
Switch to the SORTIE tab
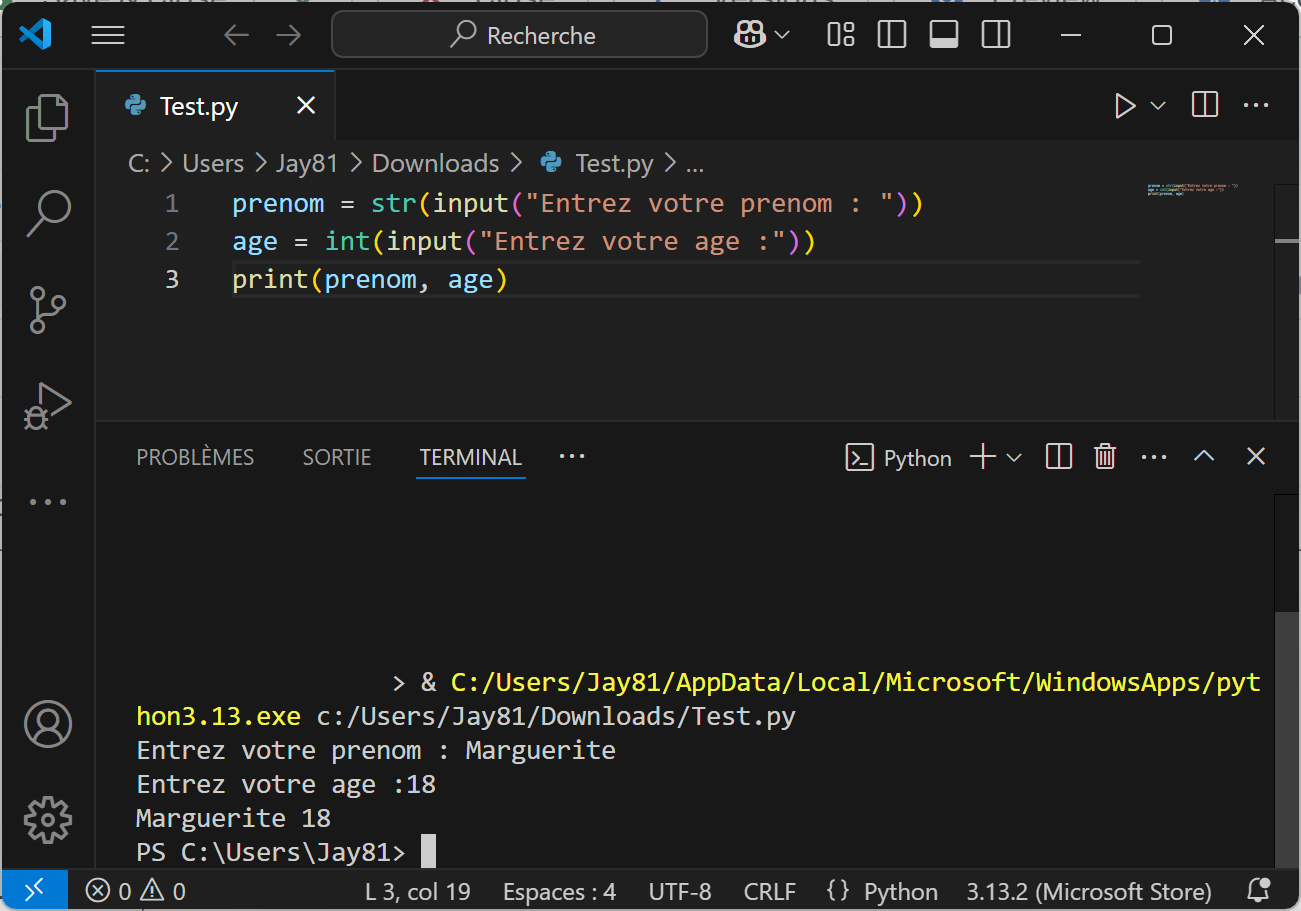click(x=337, y=457)
